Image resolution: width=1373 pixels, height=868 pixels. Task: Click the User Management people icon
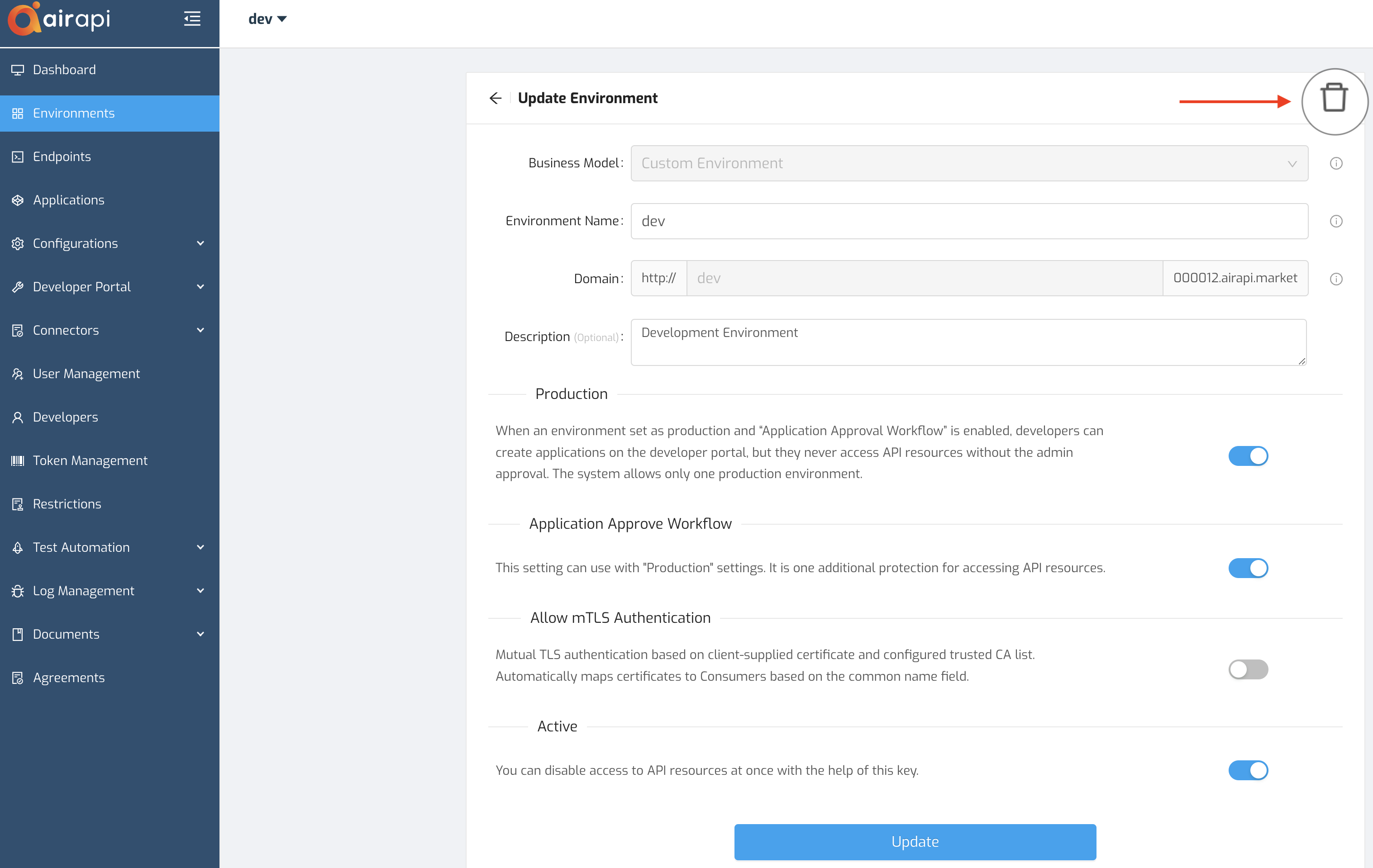point(18,374)
